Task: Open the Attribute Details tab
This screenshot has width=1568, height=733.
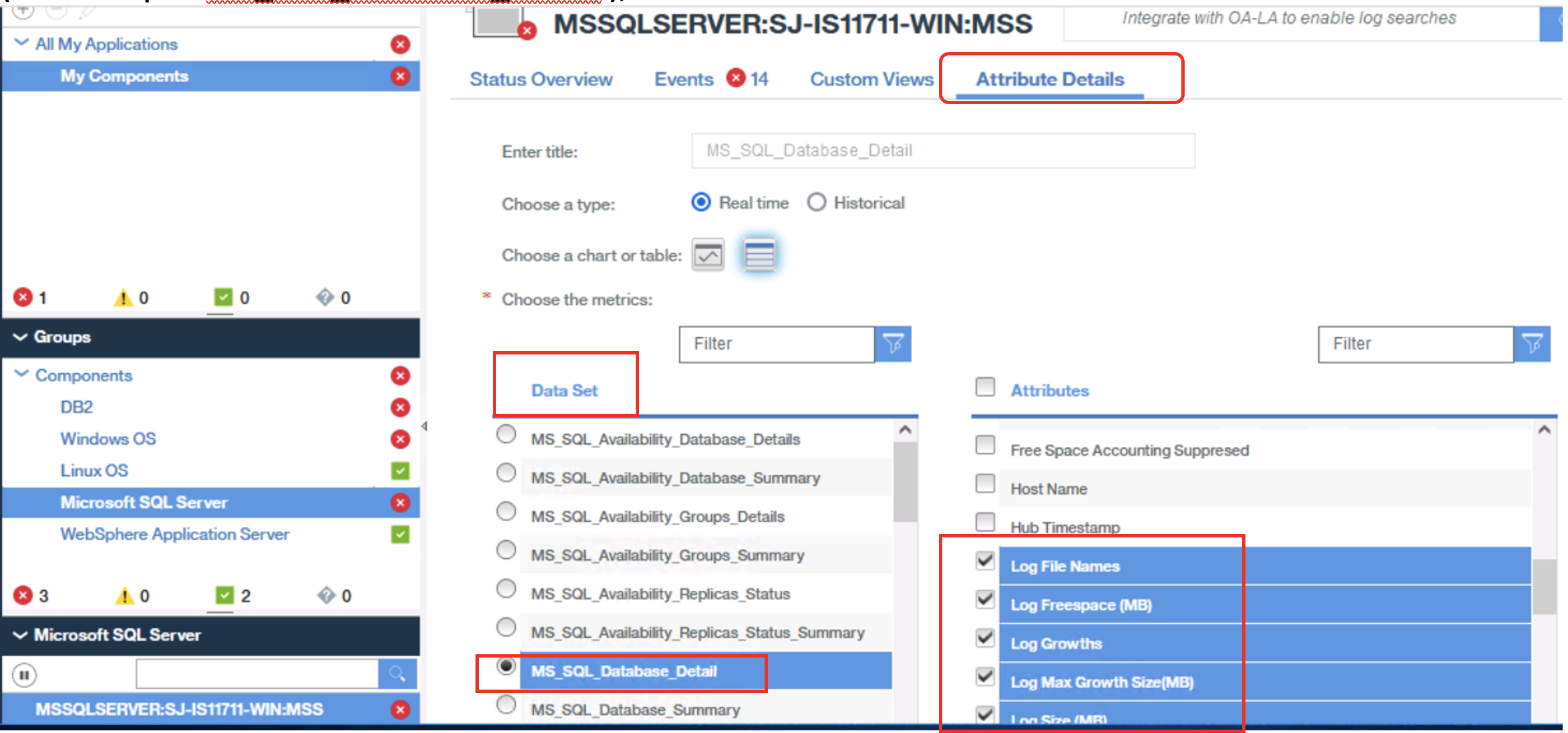Action: (1050, 79)
